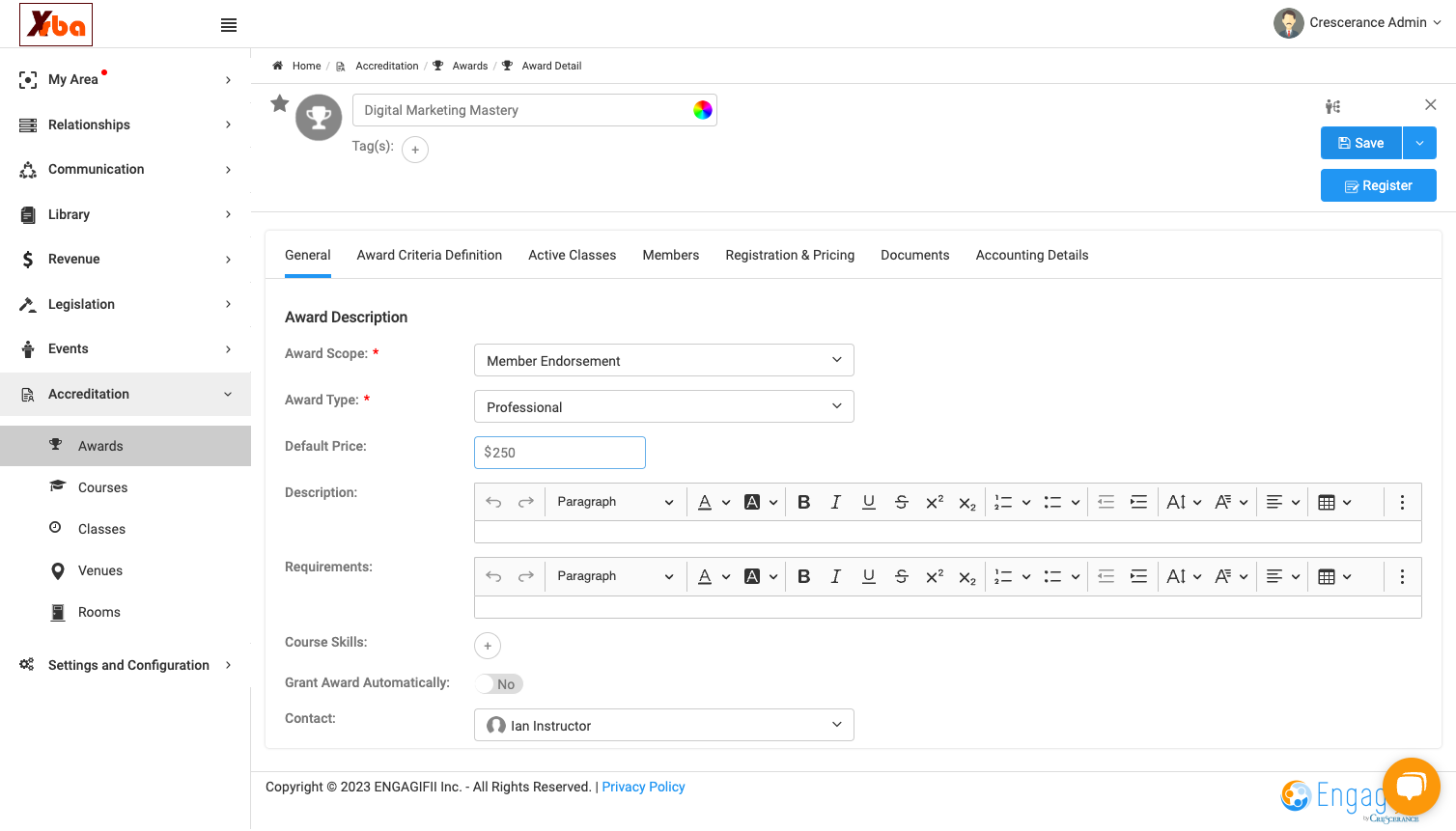Click the people icon above Save button
Image resolution: width=1456 pixels, height=831 pixels.
click(x=1332, y=106)
